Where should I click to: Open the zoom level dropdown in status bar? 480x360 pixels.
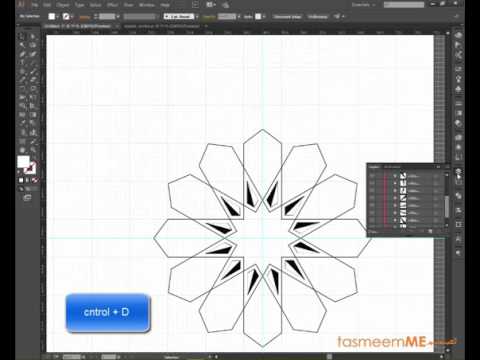click(83, 357)
